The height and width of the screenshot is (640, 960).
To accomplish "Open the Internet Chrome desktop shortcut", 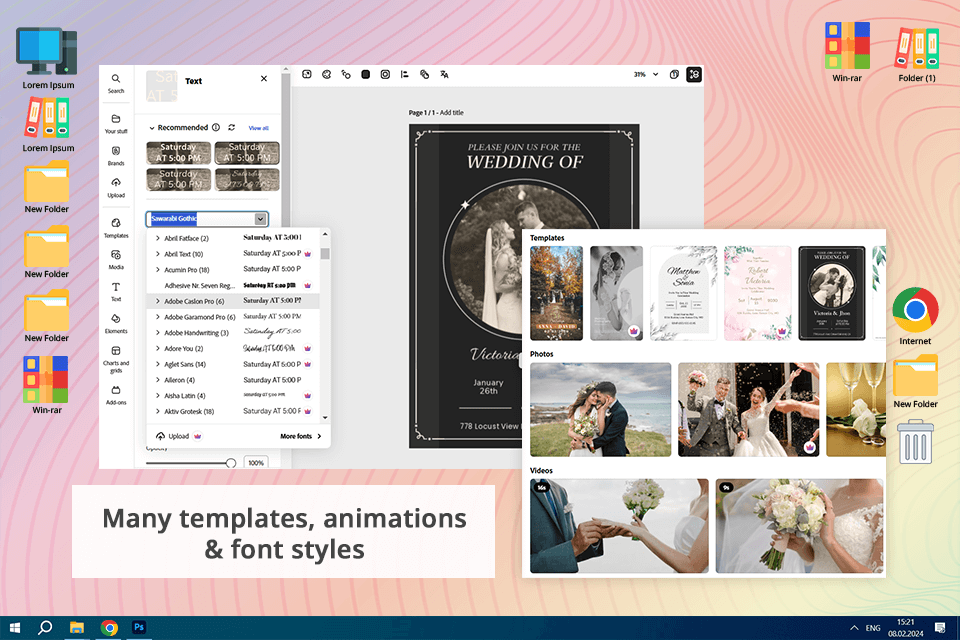I will [x=915, y=316].
